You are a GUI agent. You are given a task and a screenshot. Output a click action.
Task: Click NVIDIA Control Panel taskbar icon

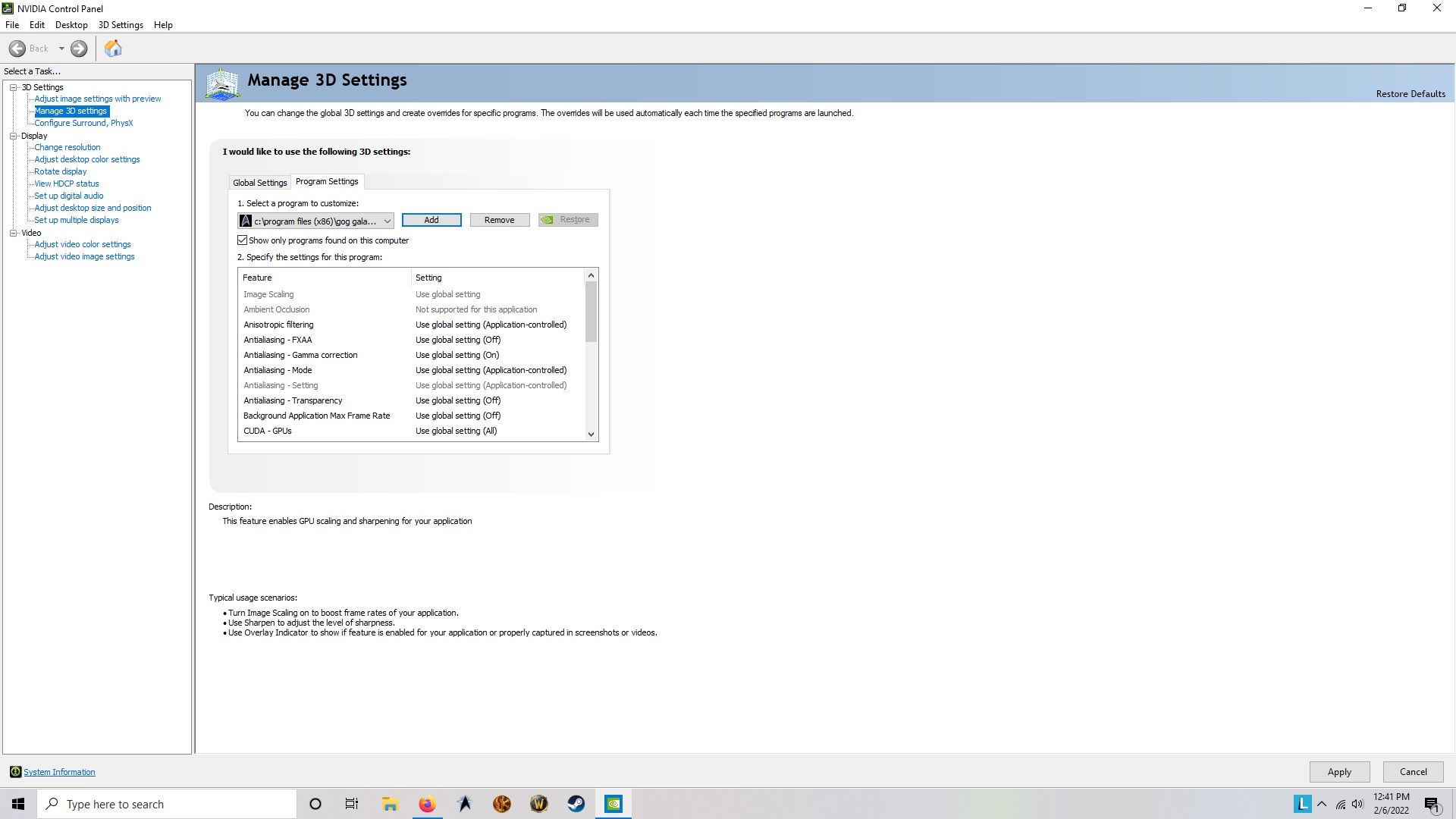click(x=613, y=804)
